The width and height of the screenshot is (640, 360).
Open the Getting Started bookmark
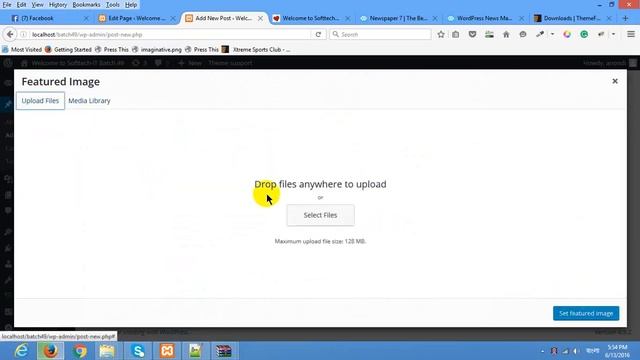pos(68,49)
